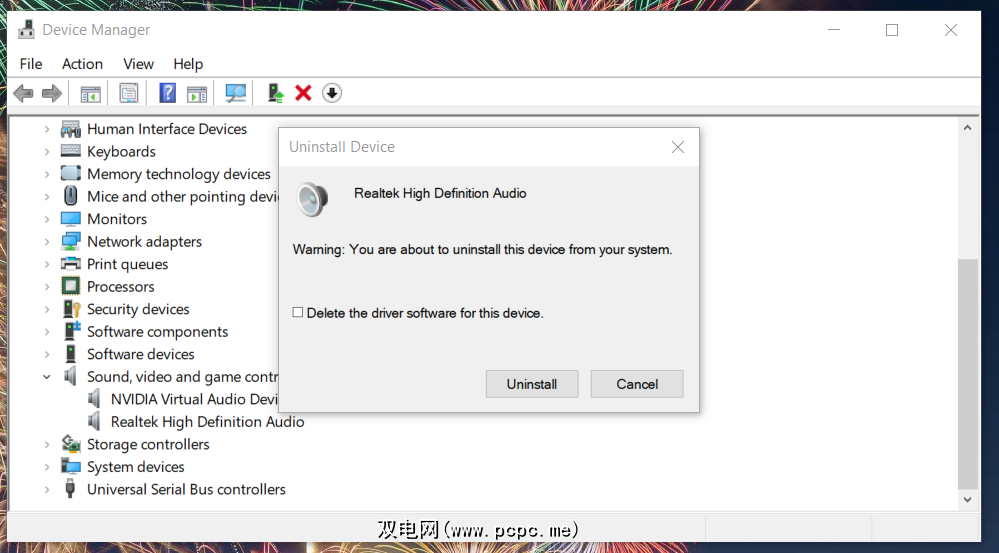Open the Help menu
This screenshot has width=999, height=553.
[x=188, y=64]
